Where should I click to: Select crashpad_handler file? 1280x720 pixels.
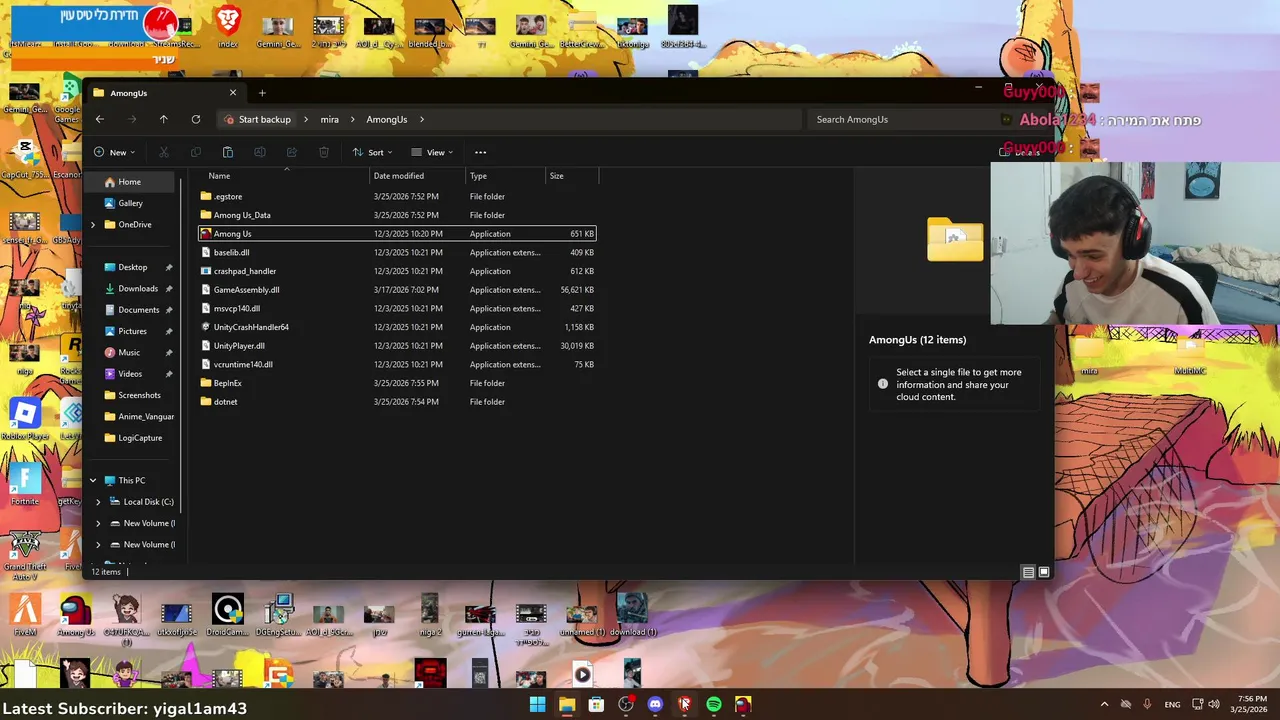[397, 271]
